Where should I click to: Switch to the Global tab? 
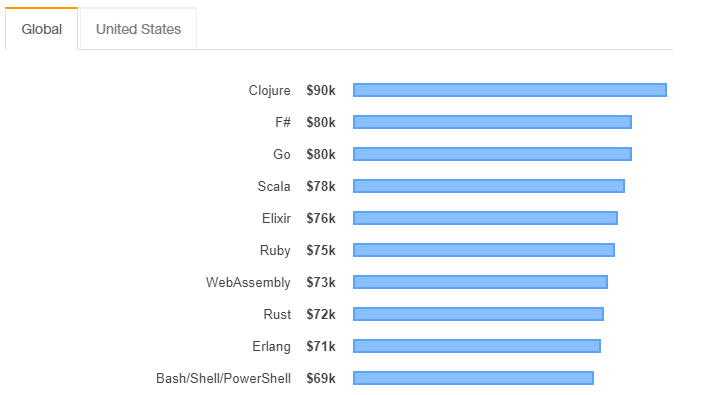click(x=41, y=29)
